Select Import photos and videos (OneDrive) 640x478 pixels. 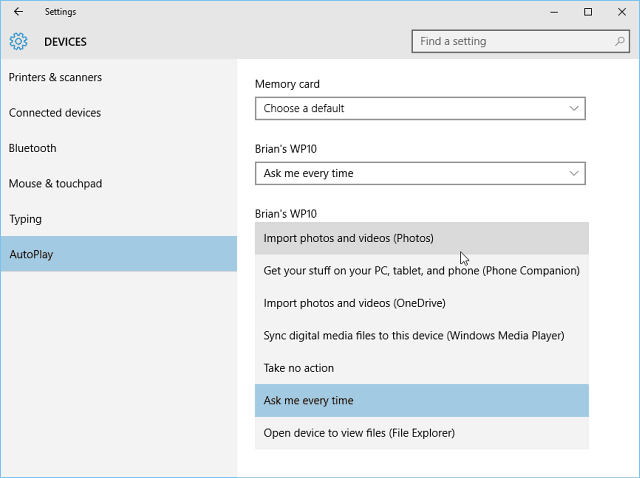tap(422, 303)
